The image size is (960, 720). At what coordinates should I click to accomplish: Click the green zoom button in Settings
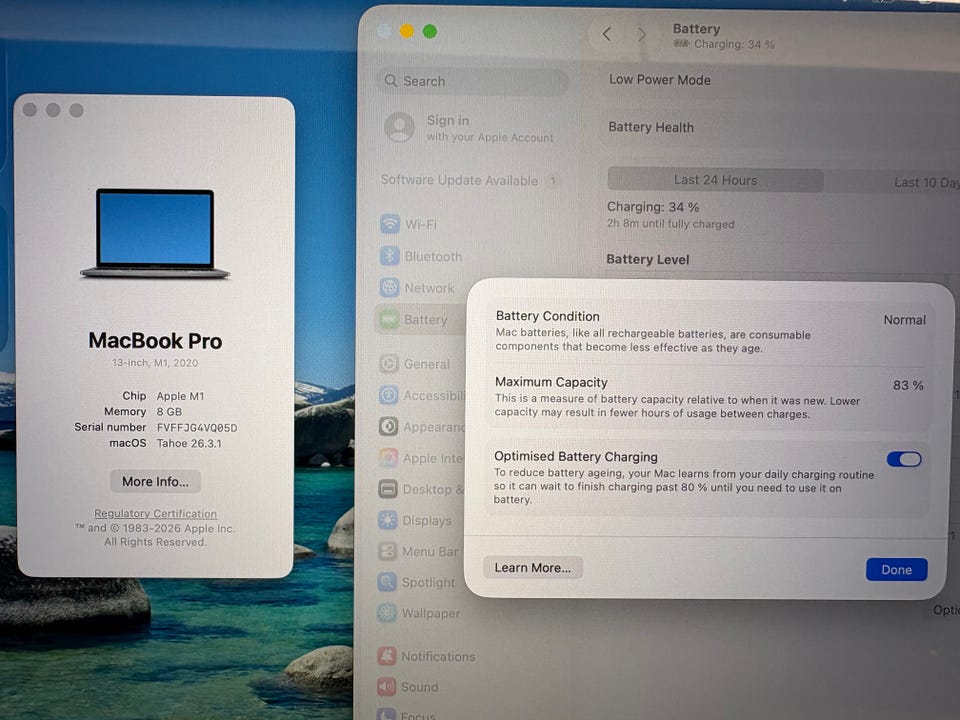click(x=430, y=31)
